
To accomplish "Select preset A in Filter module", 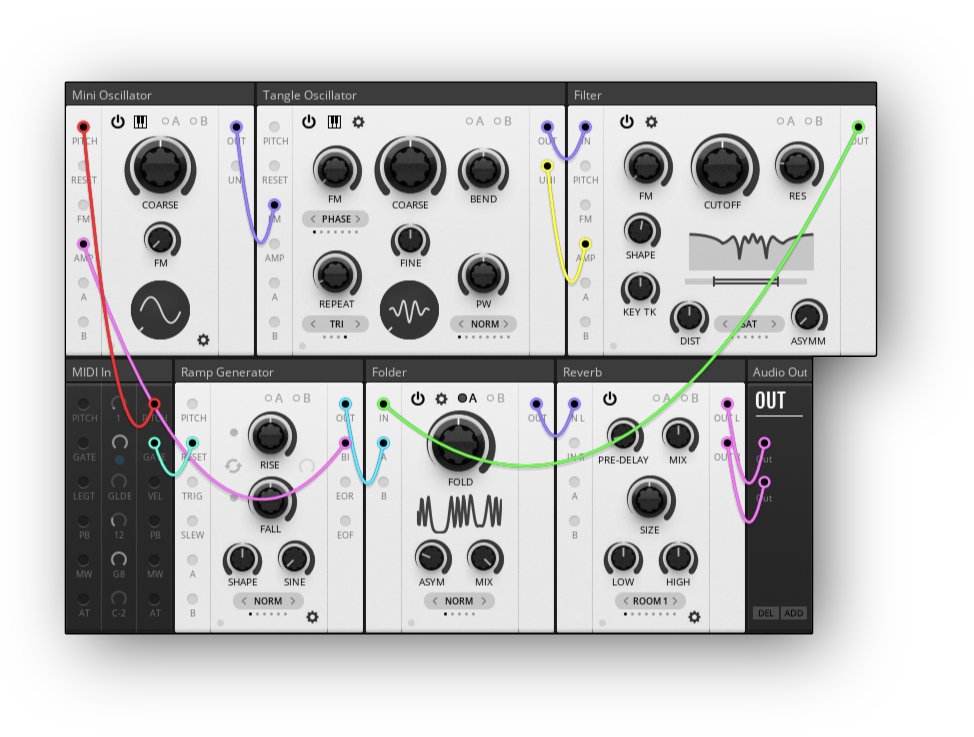I will tap(786, 121).
